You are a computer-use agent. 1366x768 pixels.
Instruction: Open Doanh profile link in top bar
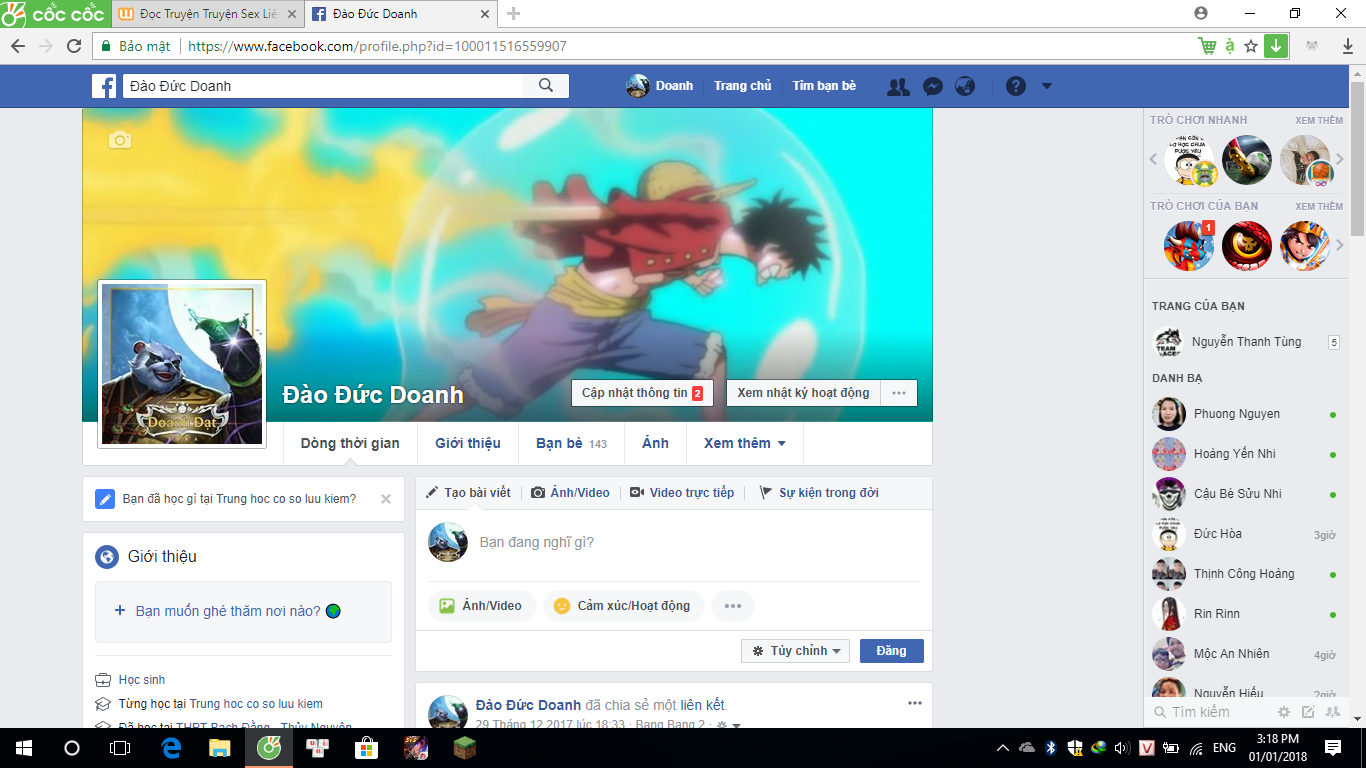660,86
